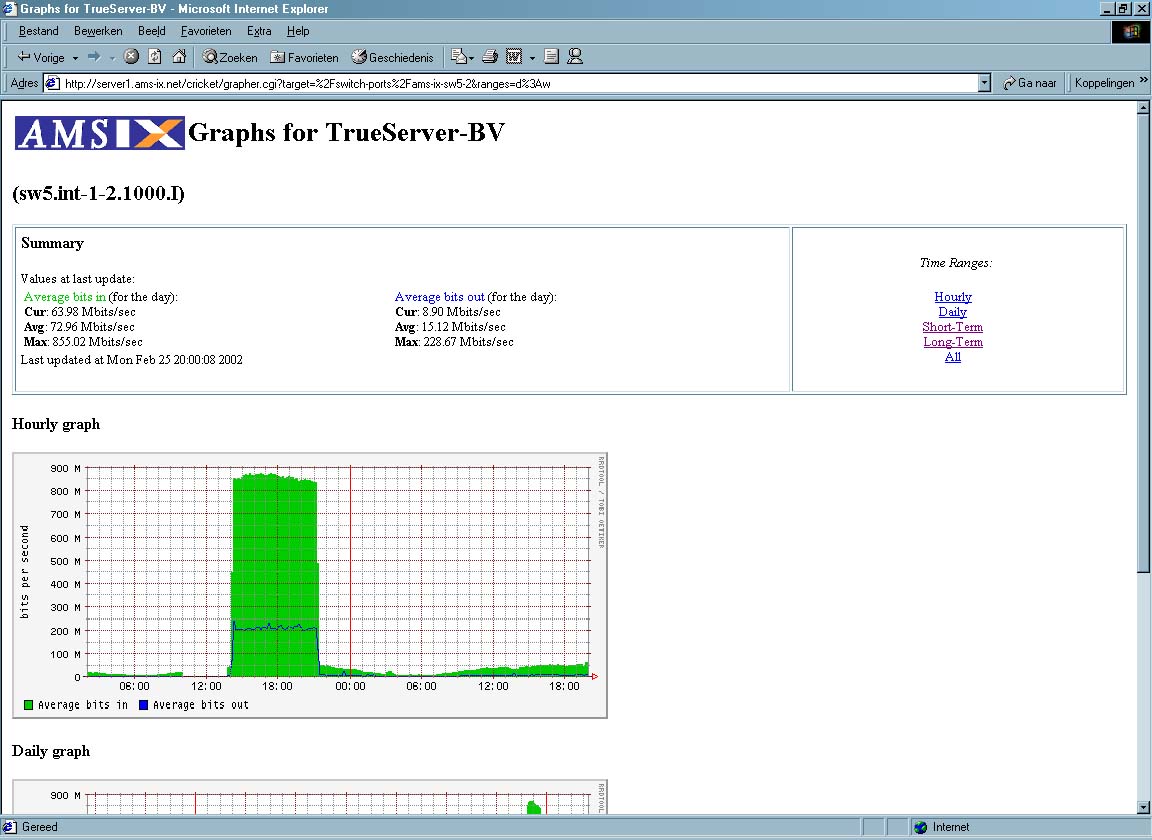Click the AMS-IX logo image
This screenshot has width=1152, height=840.
[x=100, y=133]
